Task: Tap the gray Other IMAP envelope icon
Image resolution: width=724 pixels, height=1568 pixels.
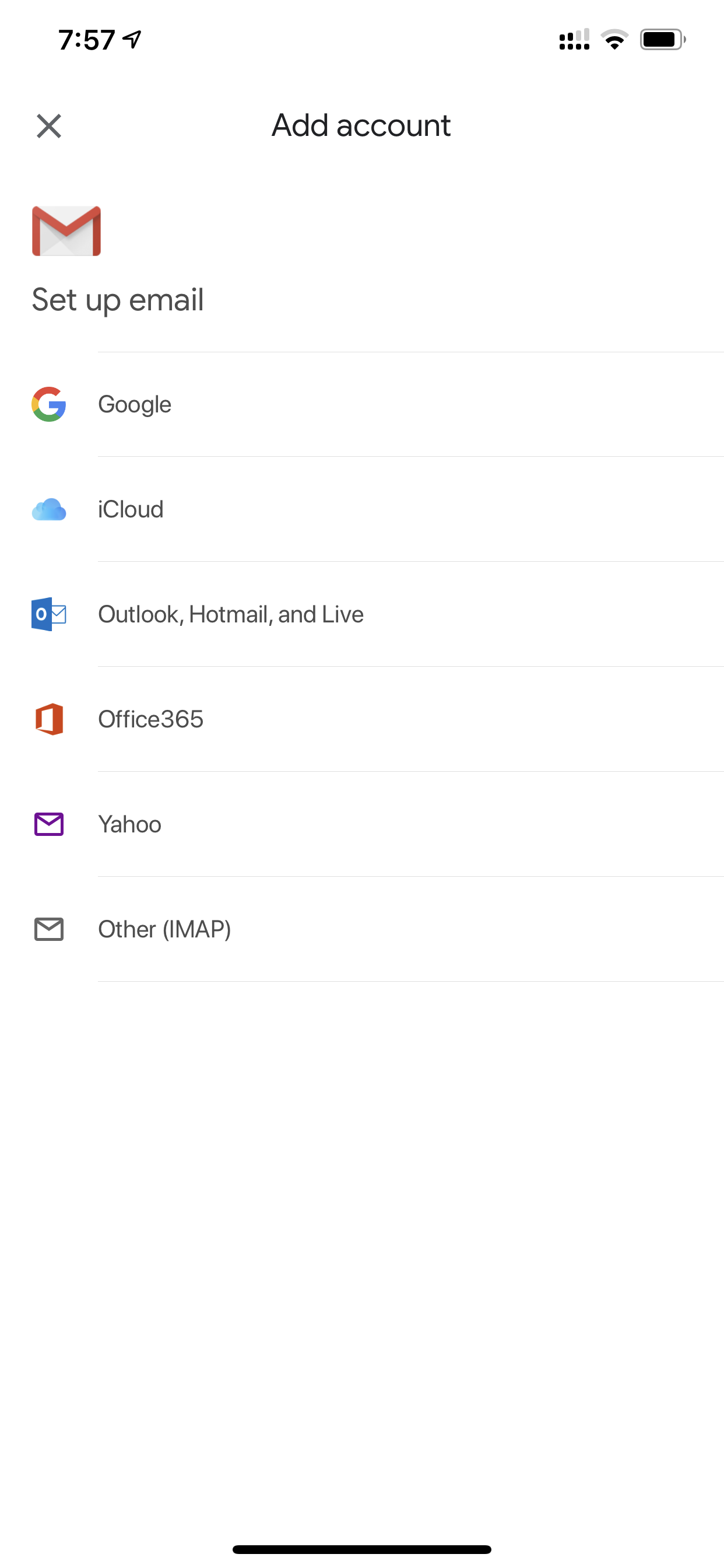Action: pyautogui.click(x=48, y=929)
